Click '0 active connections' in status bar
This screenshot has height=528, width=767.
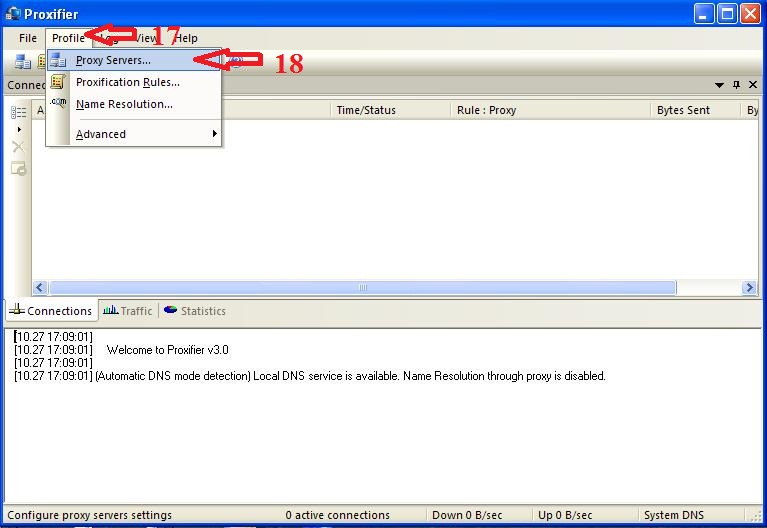point(338,515)
